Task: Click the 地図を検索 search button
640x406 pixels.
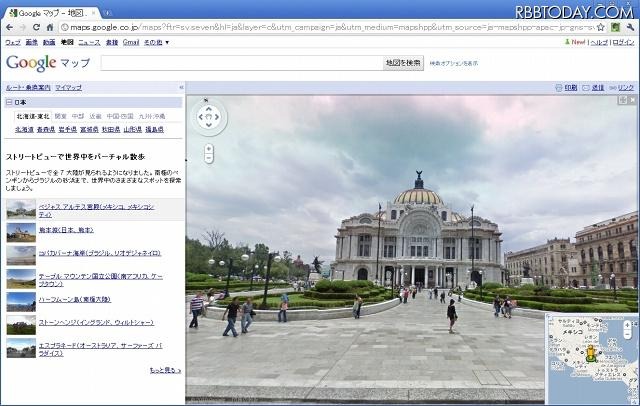Action: click(x=403, y=63)
